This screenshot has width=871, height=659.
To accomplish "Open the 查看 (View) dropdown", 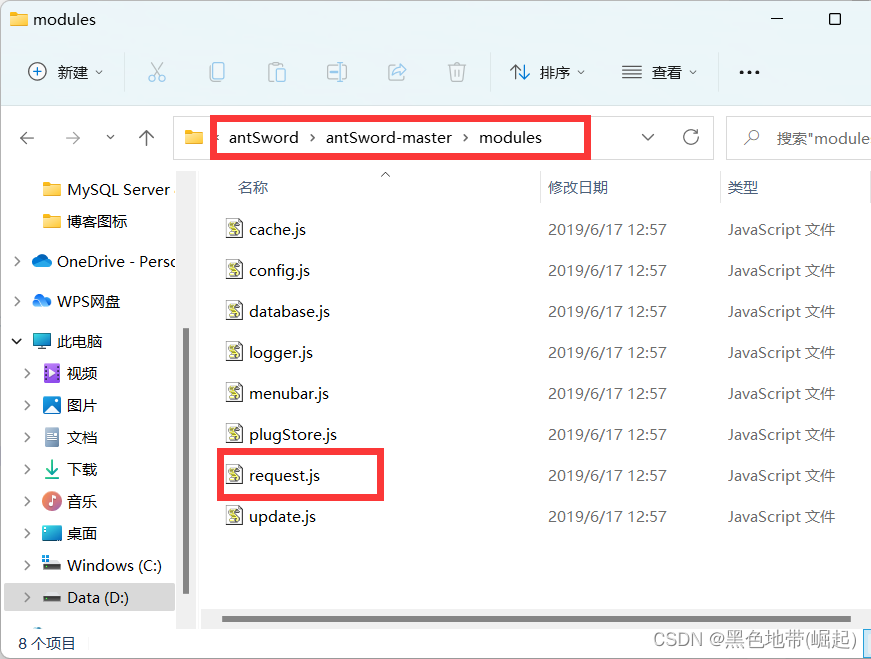I will point(659,72).
